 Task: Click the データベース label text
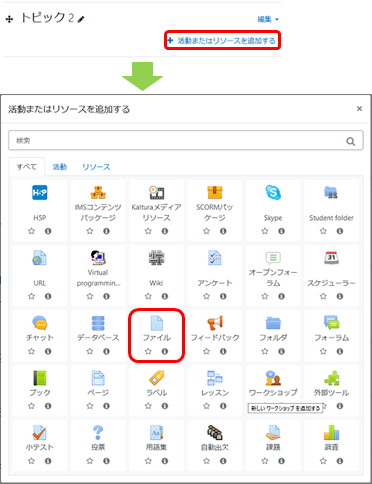(x=98, y=337)
